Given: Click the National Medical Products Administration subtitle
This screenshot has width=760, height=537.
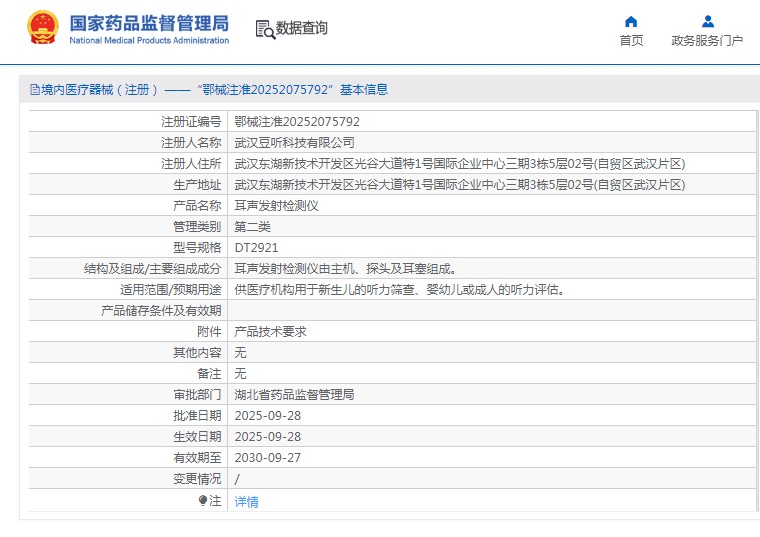Looking at the screenshot, I should tap(149, 40).
